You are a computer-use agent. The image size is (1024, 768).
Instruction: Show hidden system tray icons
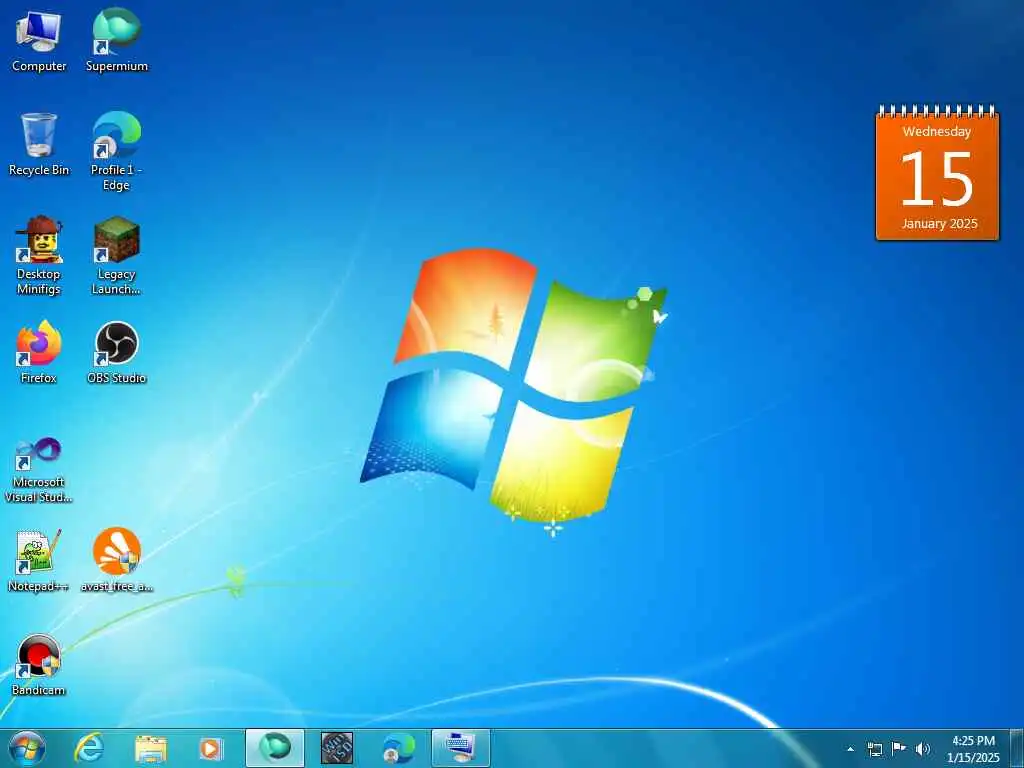850,750
